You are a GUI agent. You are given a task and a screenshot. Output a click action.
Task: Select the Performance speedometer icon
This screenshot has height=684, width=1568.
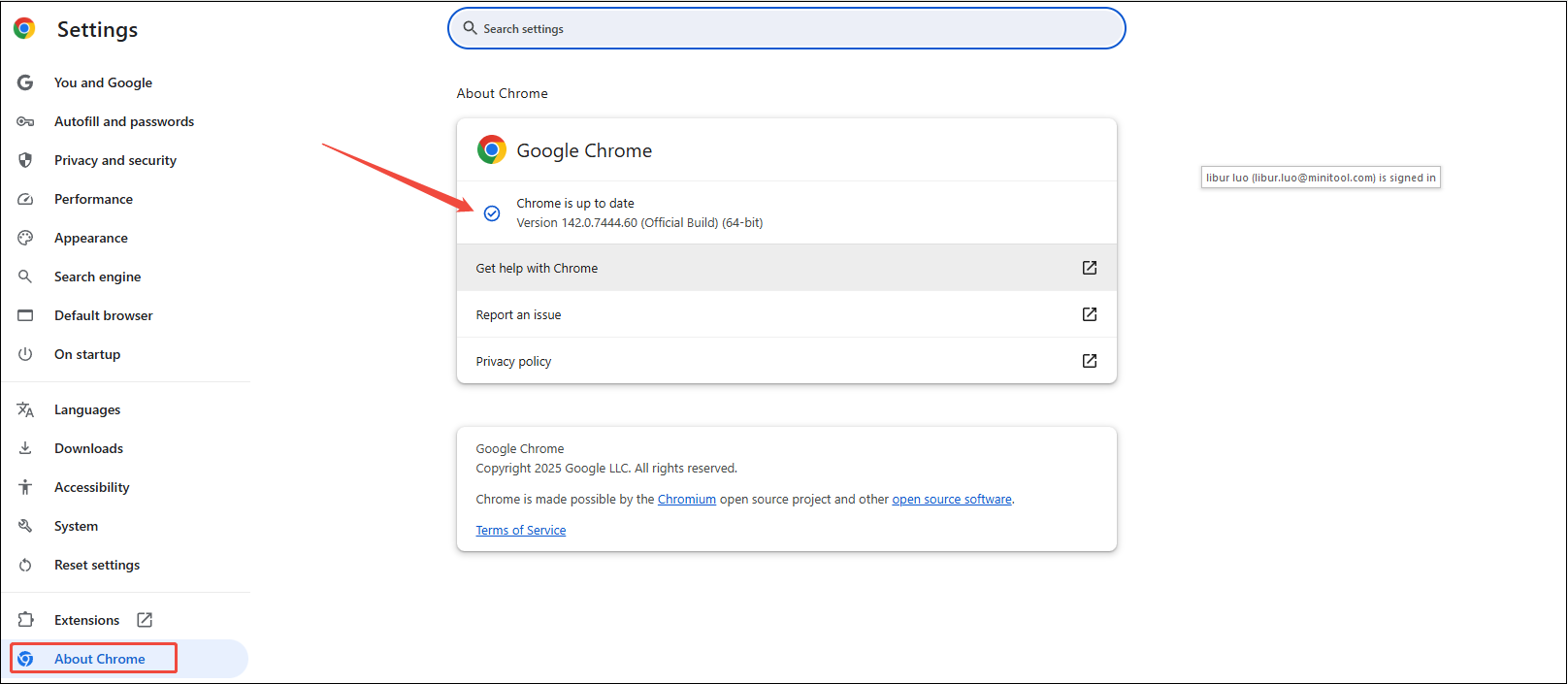click(x=25, y=199)
